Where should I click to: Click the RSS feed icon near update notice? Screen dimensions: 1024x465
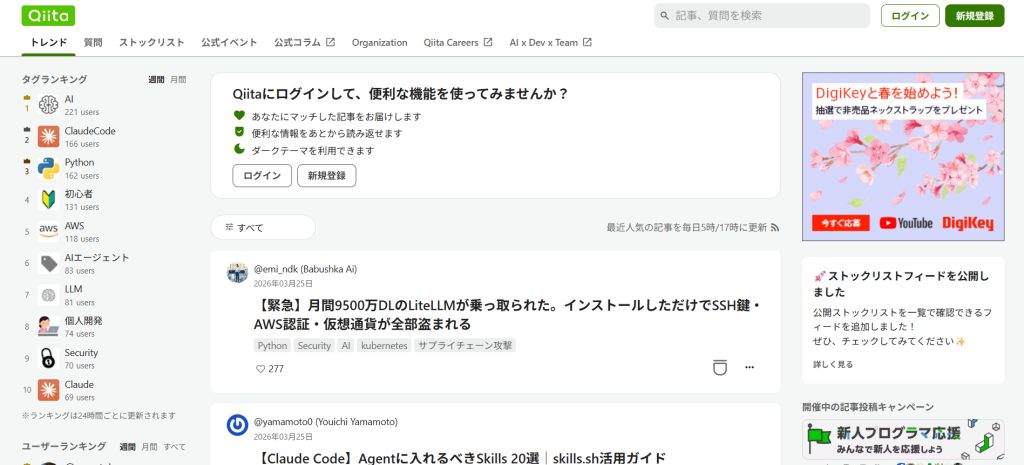(x=774, y=228)
